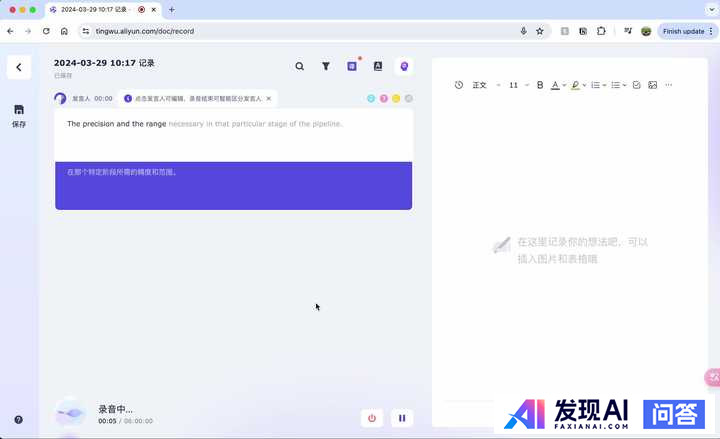This screenshot has width=720, height=439.
Task: Click into the notes editor area
Action: [569, 250]
